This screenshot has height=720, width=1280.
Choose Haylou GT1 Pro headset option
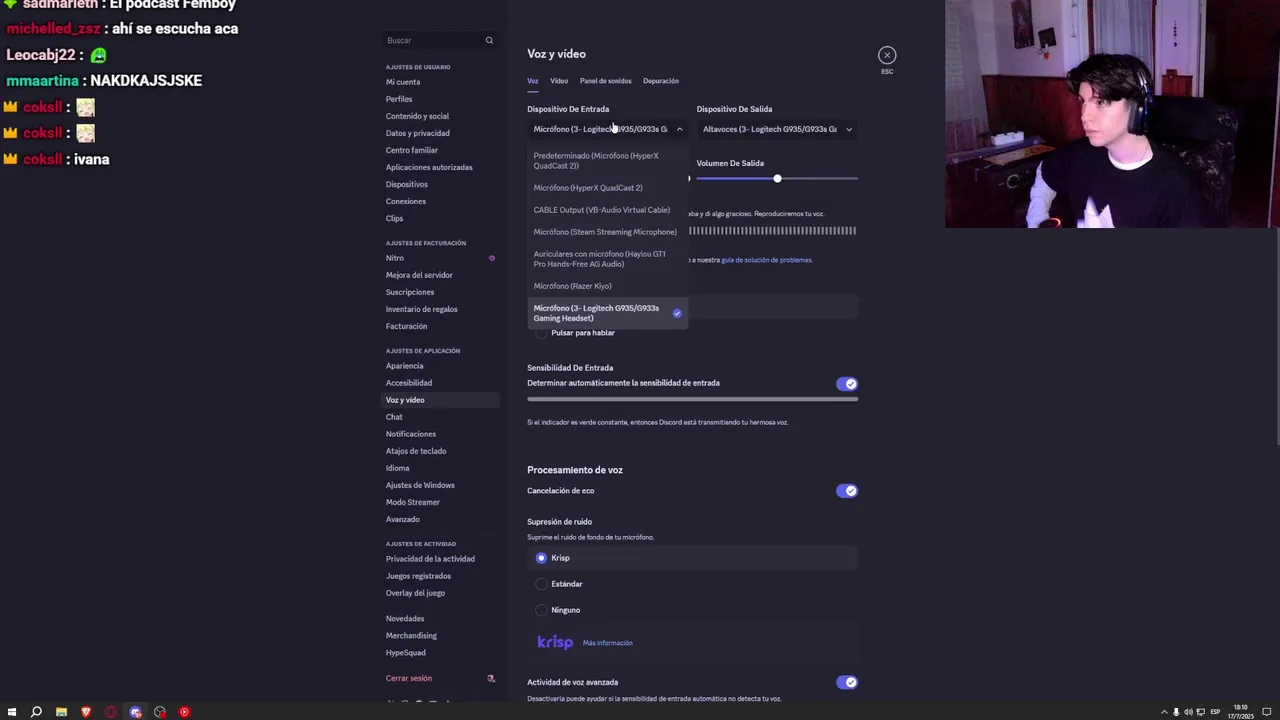(x=608, y=259)
